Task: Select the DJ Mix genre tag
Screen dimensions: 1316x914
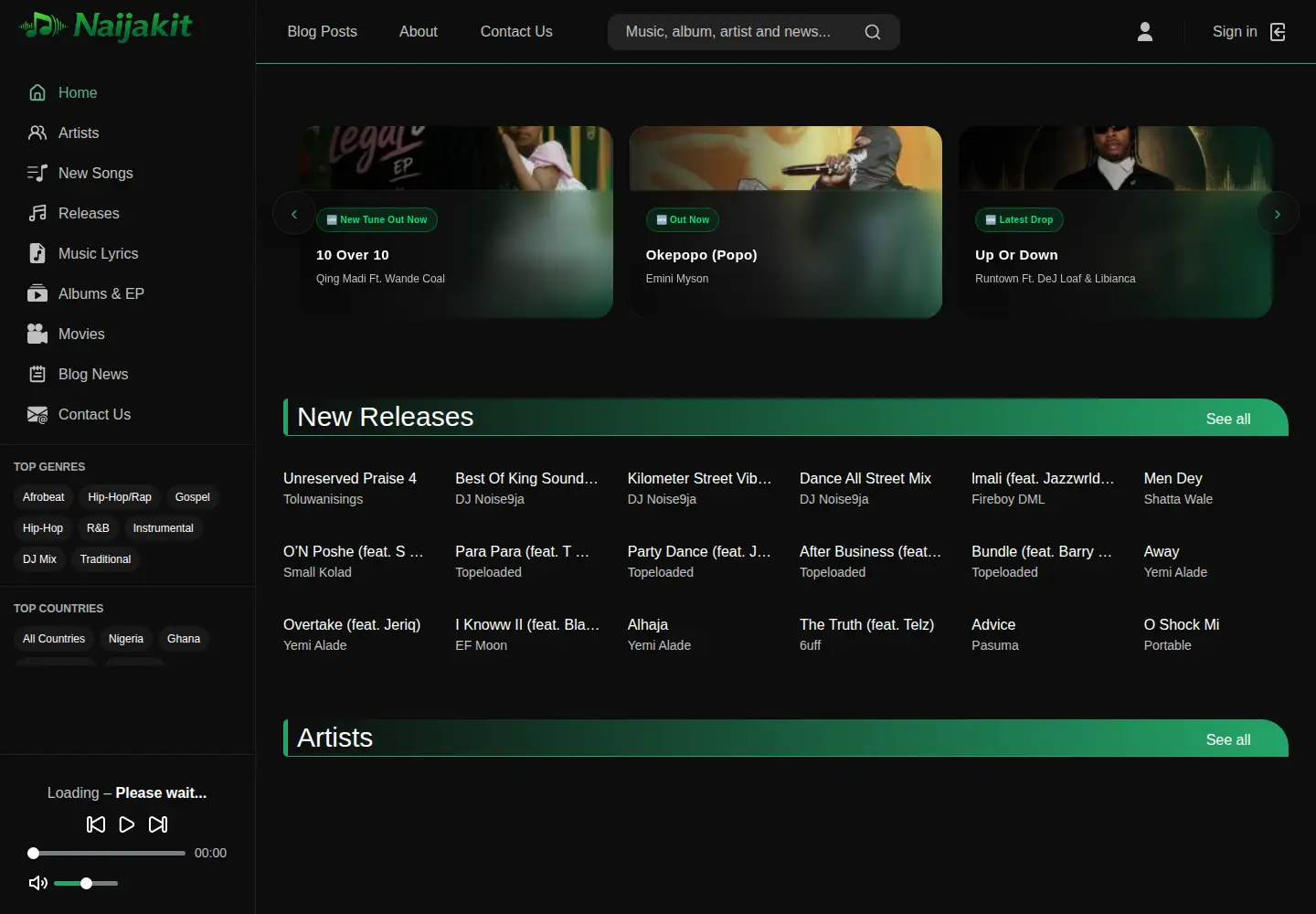Action: tap(39, 559)
